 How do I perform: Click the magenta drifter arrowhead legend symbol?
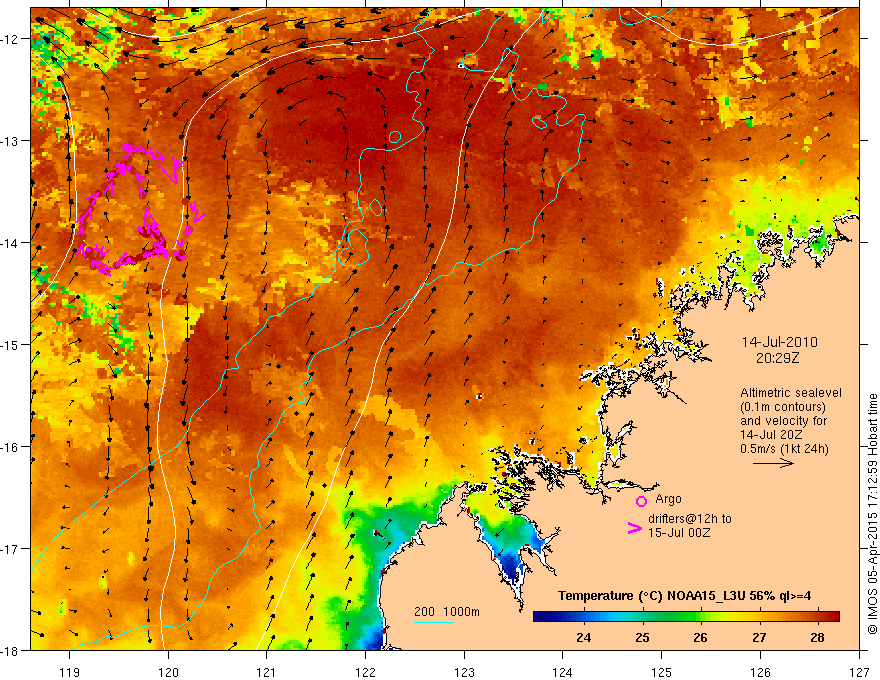[x=635, y=528]
